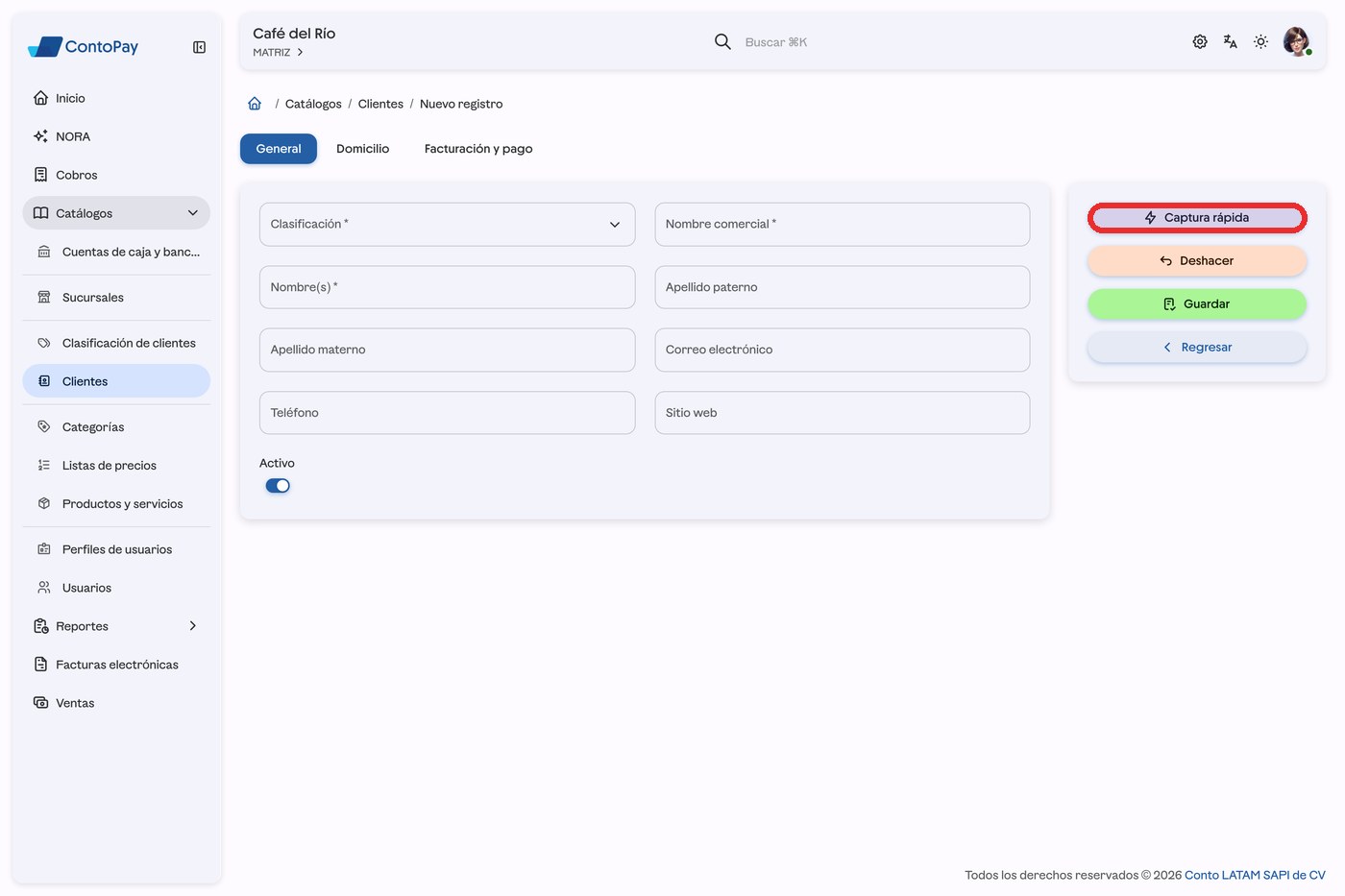The width and height of the screenshot is (1345, 896).
Task: Collapse the sidebar panel icon
Action: point(199,47)
